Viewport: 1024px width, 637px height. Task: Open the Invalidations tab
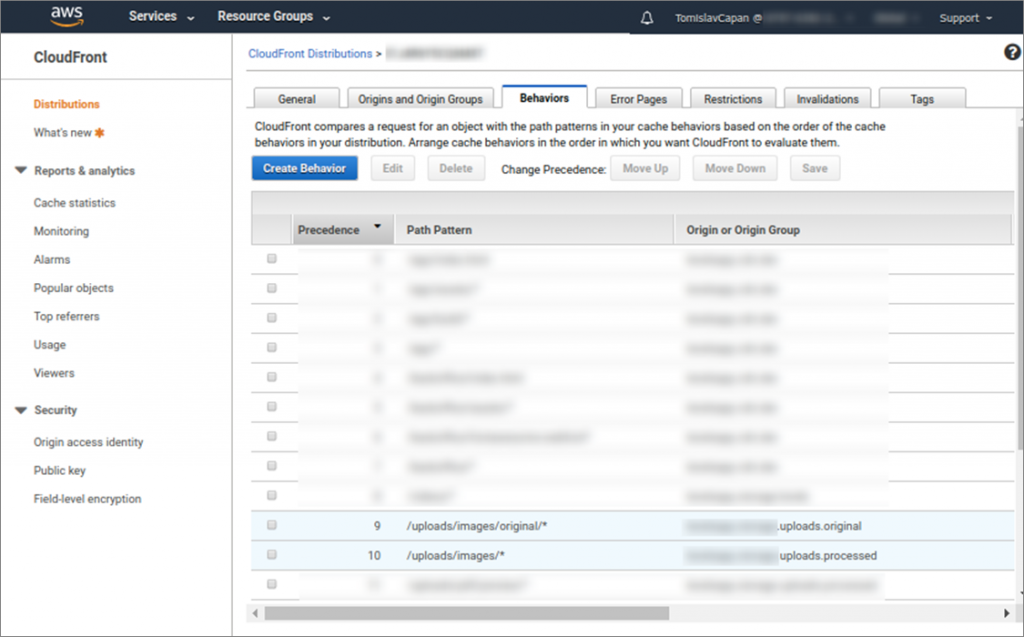[x=827, y=97]
